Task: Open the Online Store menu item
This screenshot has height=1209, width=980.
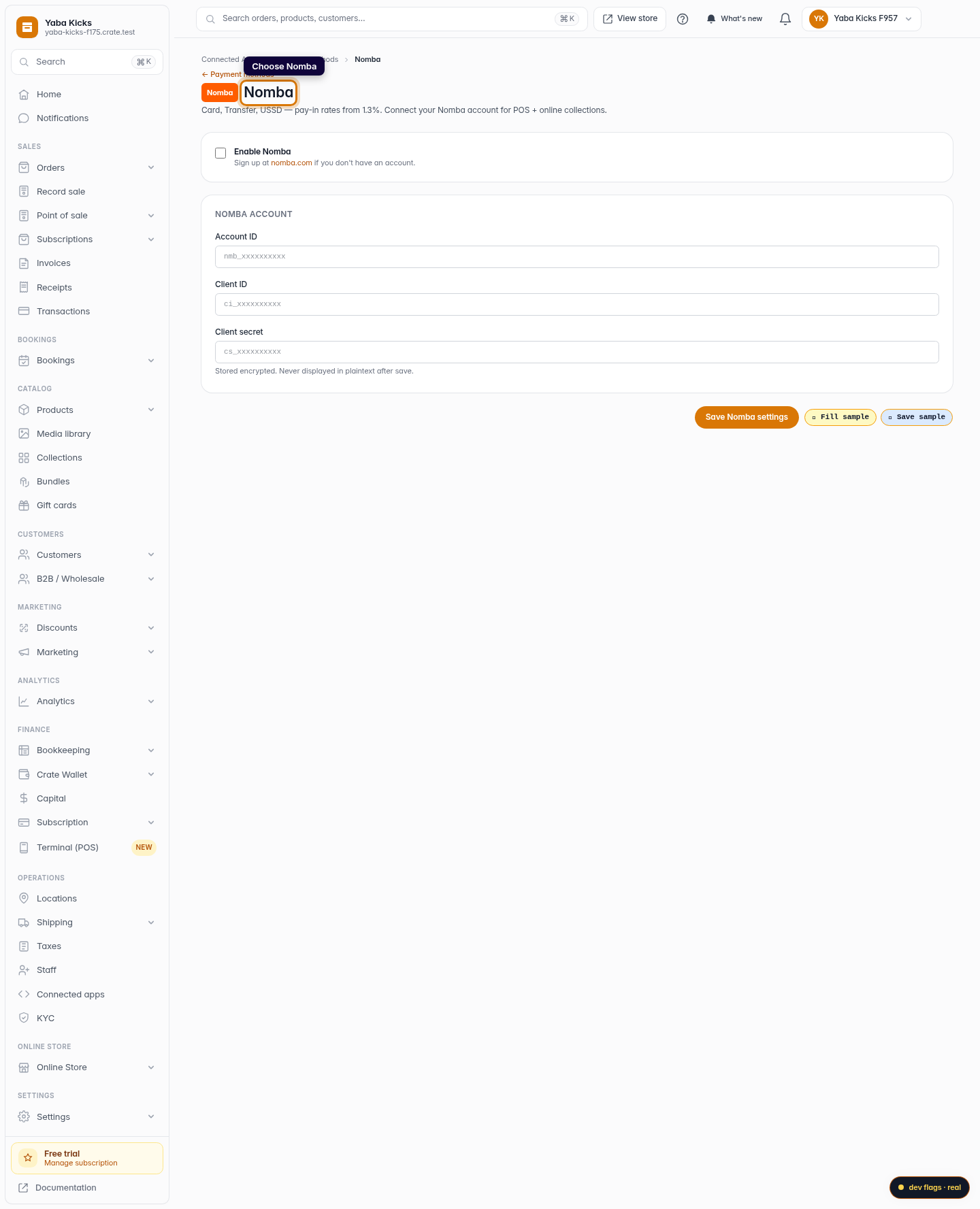Action: (x=87, y=1067)
